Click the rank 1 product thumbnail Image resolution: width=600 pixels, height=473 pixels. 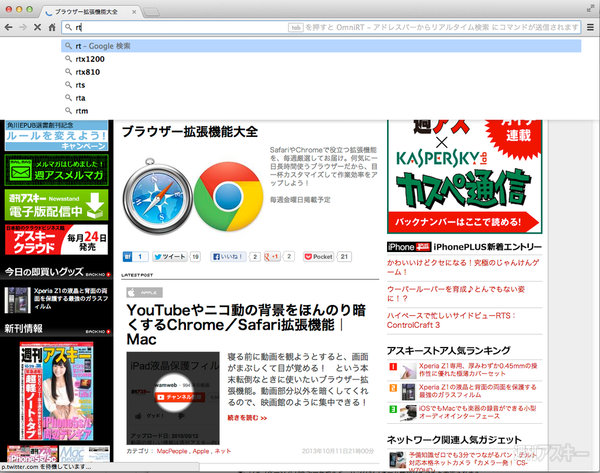tap(408, 370)
